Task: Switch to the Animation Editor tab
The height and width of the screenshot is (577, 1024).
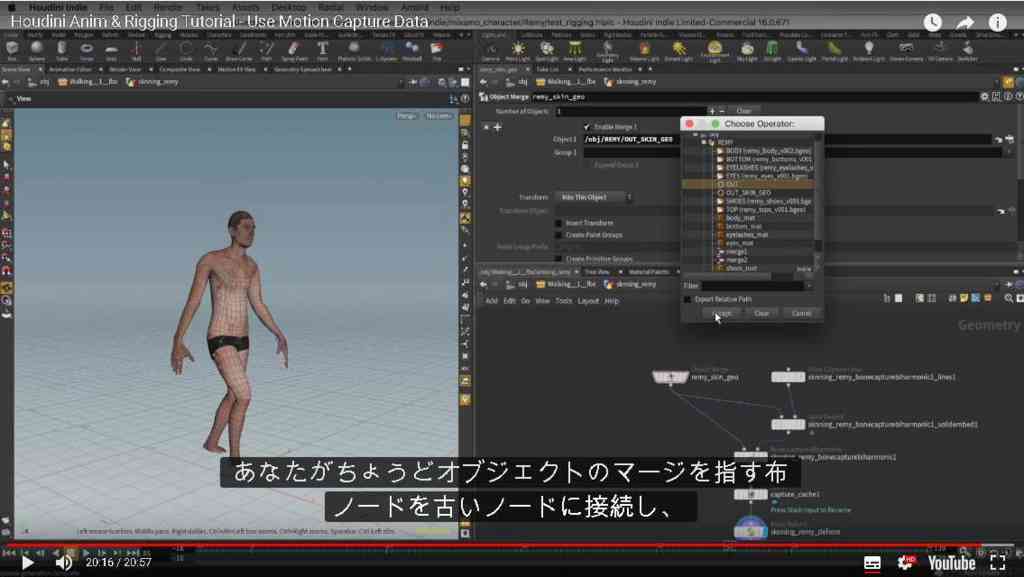Action: coord(71,69)
